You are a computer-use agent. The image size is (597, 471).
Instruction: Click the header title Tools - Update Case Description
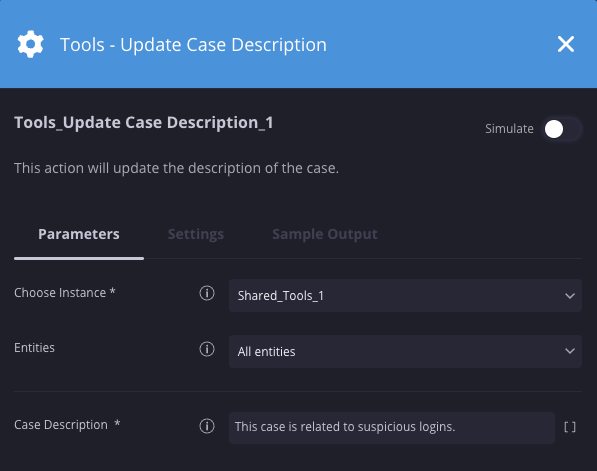click(x=193, y=45)
